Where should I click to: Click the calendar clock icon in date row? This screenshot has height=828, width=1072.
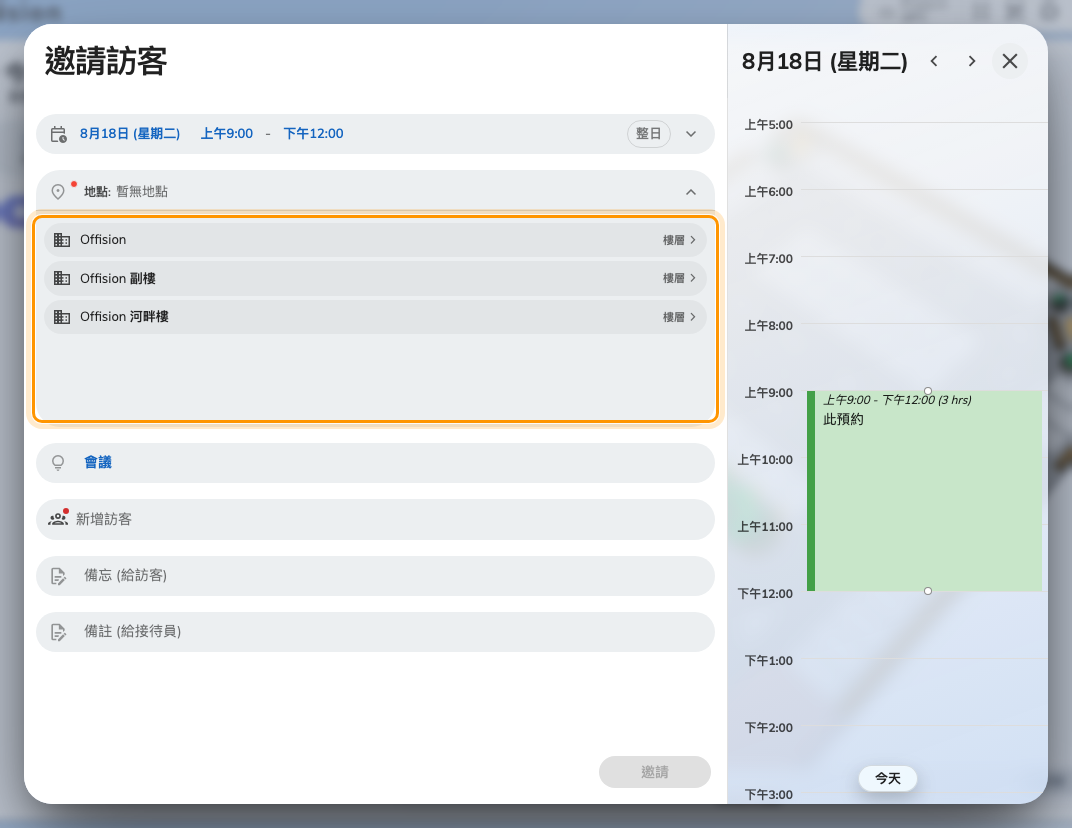[x=59, y=134]
